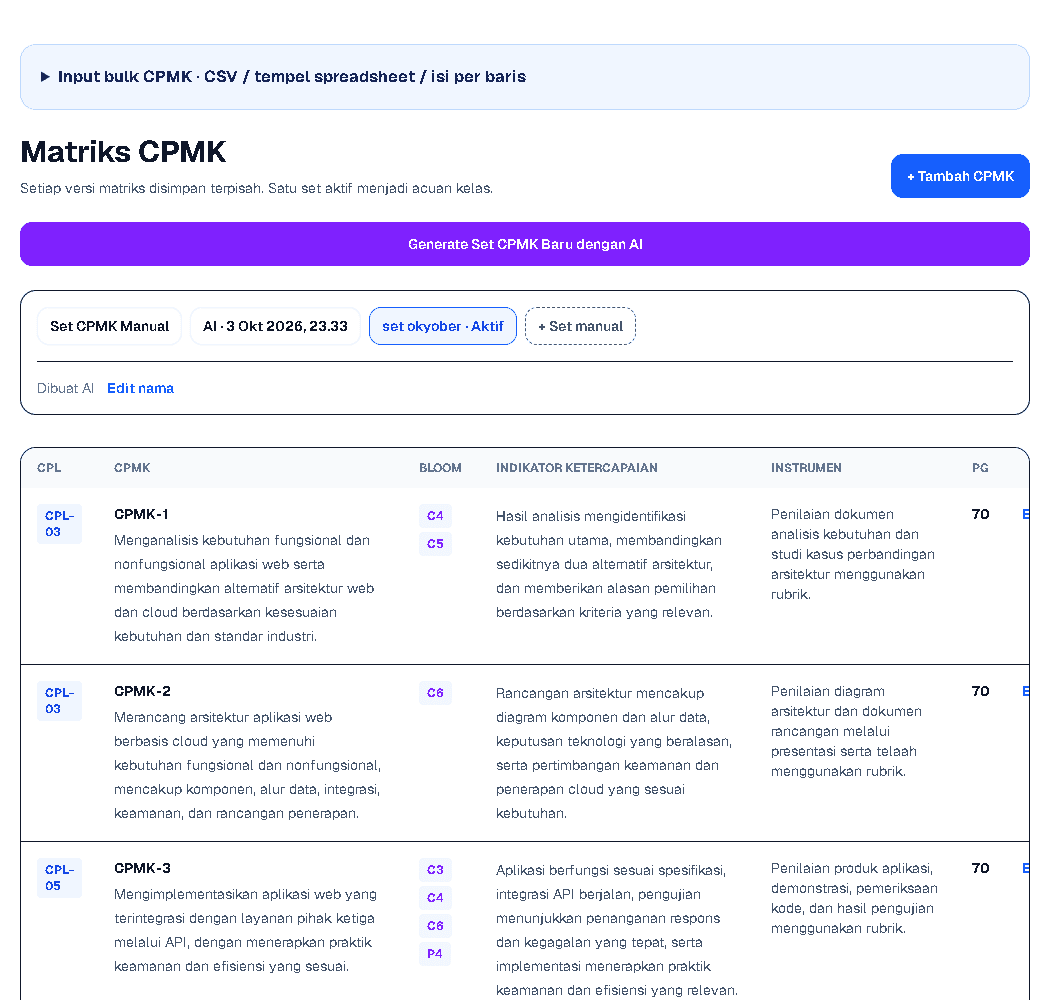The width and height of the screenshot is (1050, 1000).
Task: Click the Dibuat AI label
Action: (x=65, y=388)
